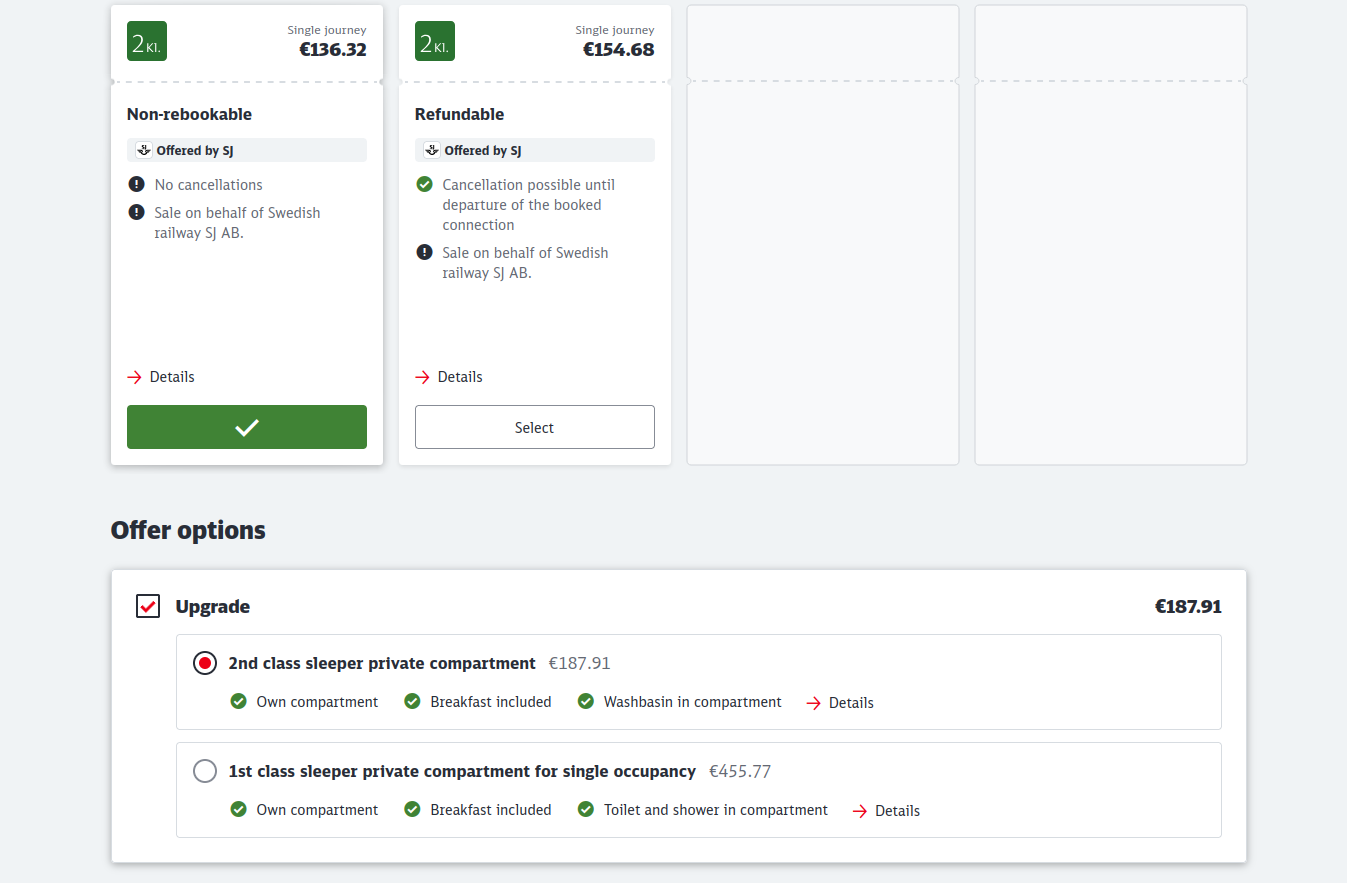Click the warning icon by Refundable's SJ AB sale note
This screenshot has height=883, width=1347.
pos(424,252)
